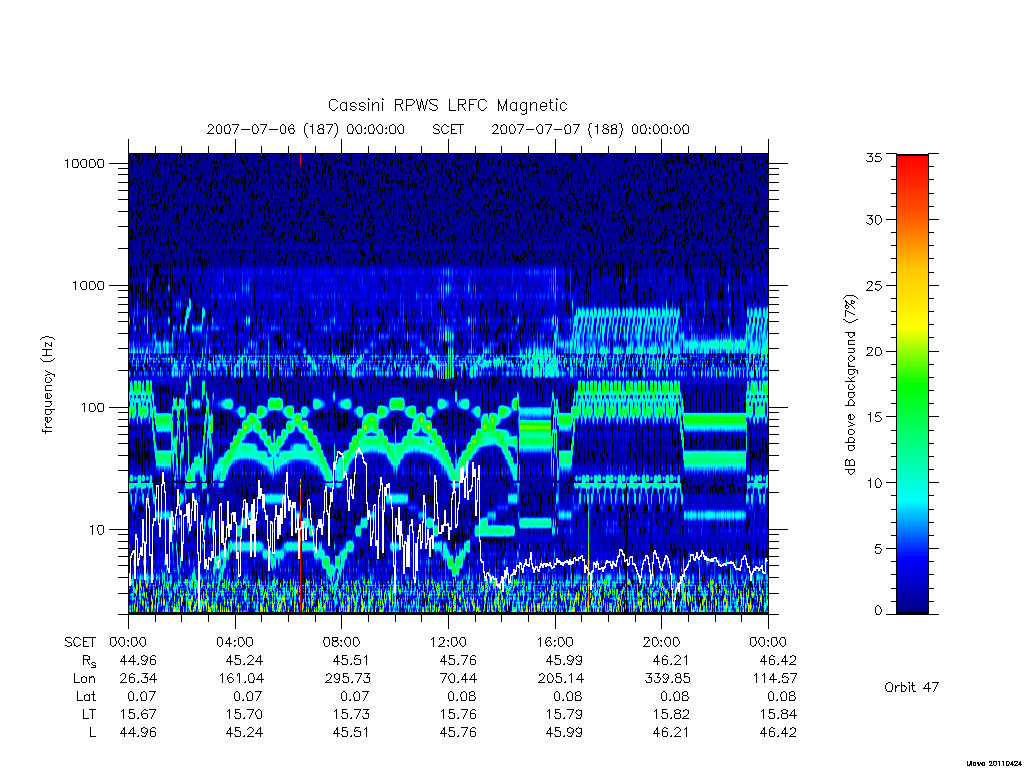
Task: Click the Orbit 47 label
Action: click(x=912, y=687)
